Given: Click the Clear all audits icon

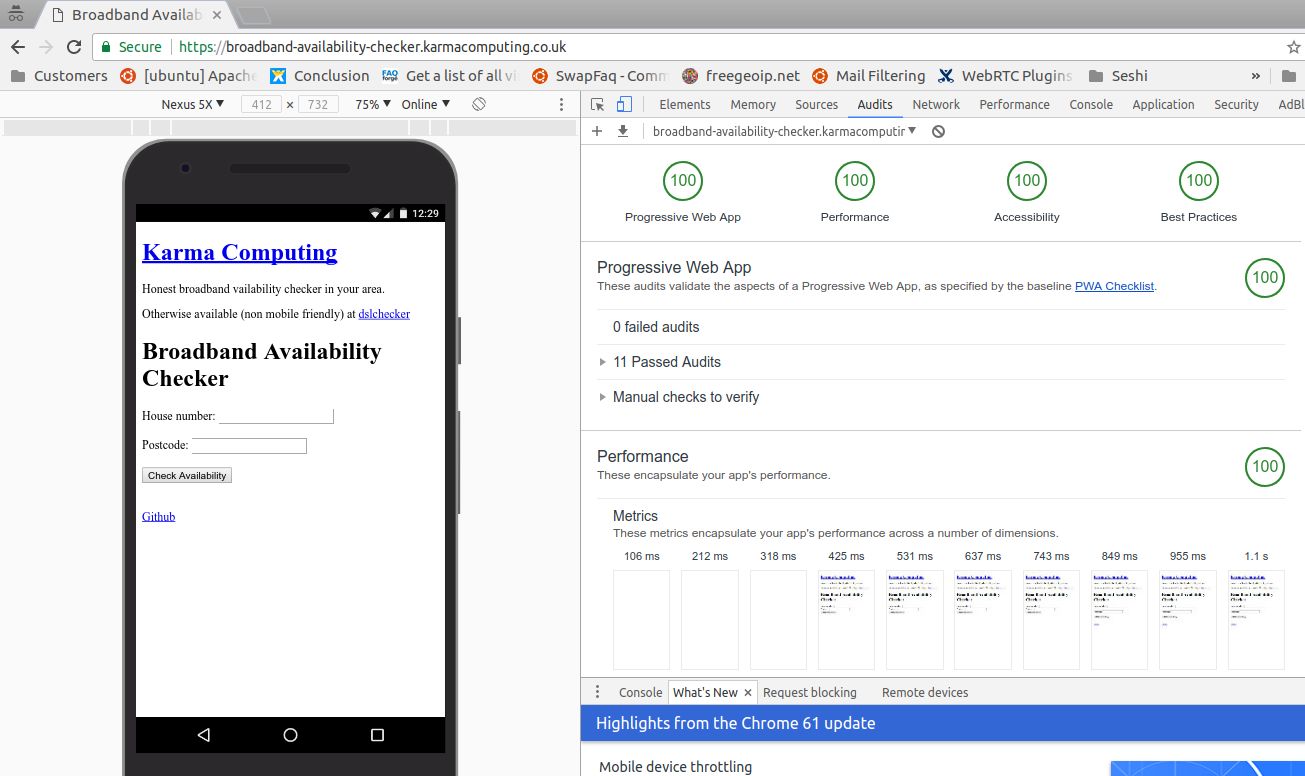Looking at the screenshot, I should click(938, 131).
